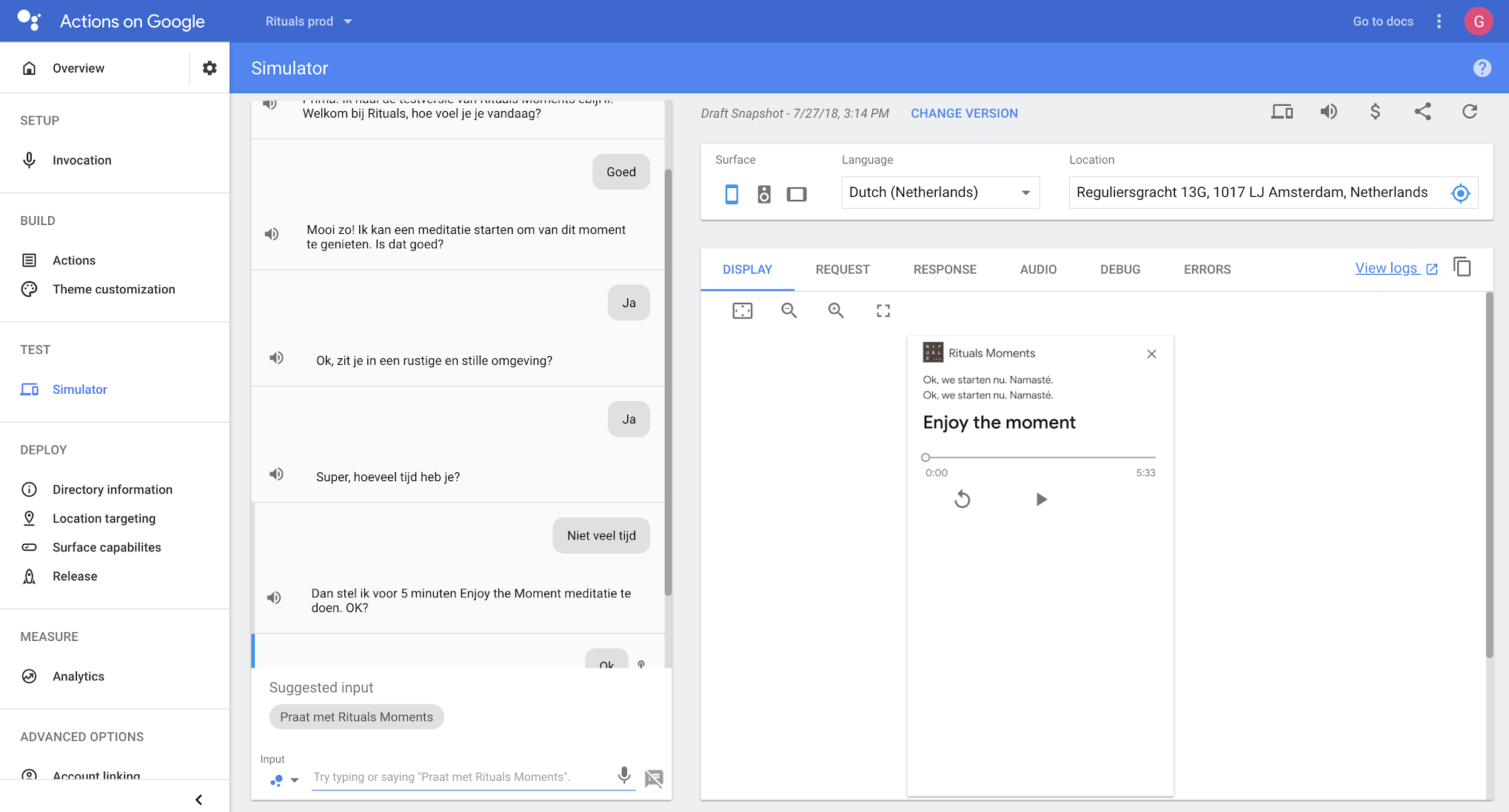Click the copy to clipboard icon

pyautogui.click(x=1462, y=266)
